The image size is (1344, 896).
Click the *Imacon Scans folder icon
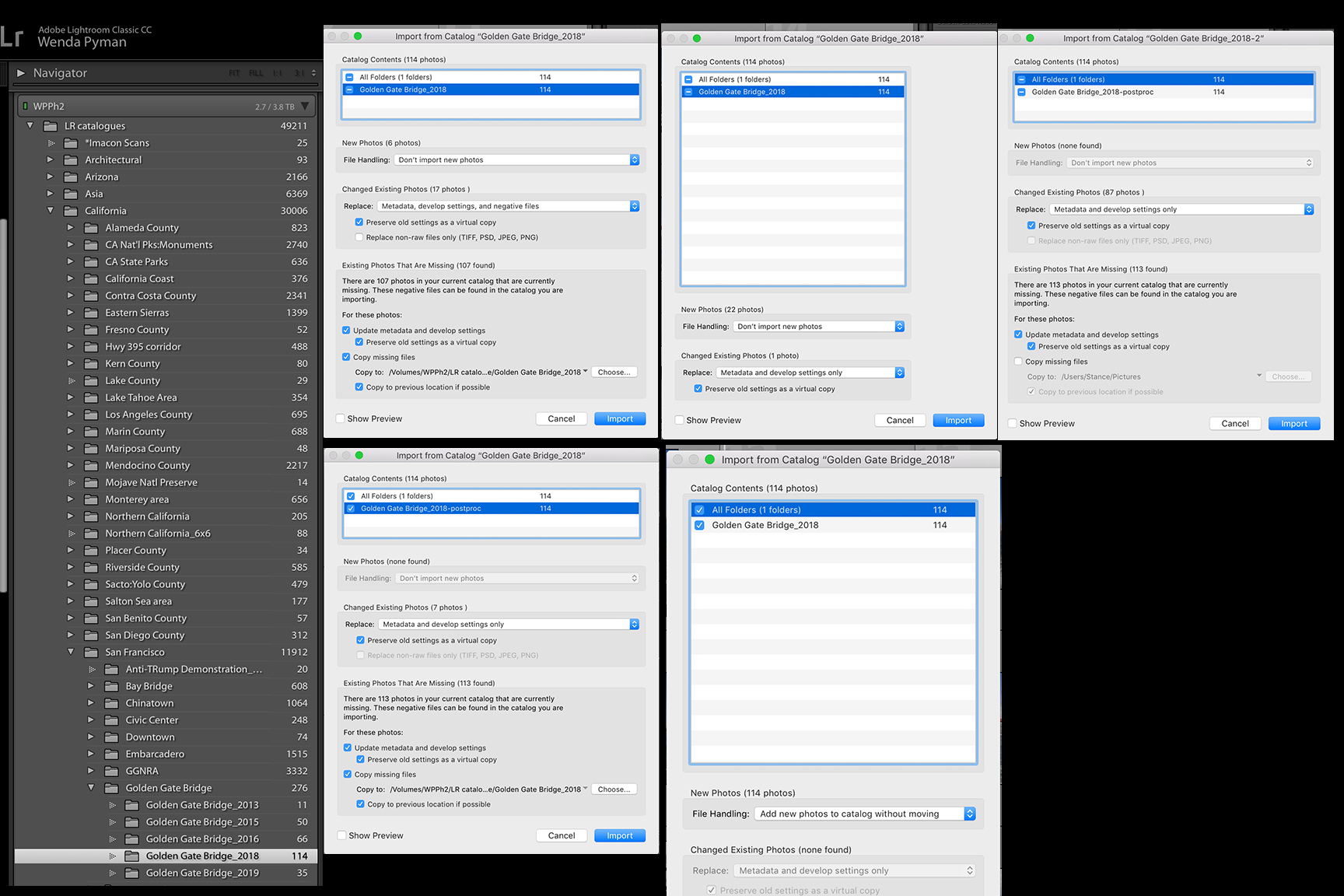(71, 143)
